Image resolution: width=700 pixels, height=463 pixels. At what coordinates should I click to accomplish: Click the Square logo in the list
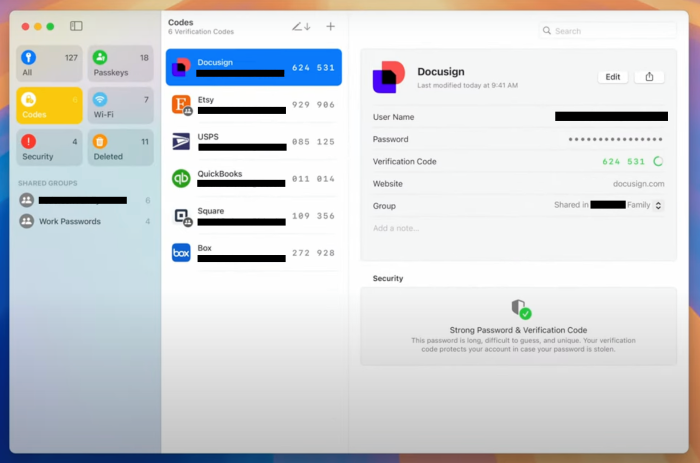pyautogui.click(x=182, y=216)
